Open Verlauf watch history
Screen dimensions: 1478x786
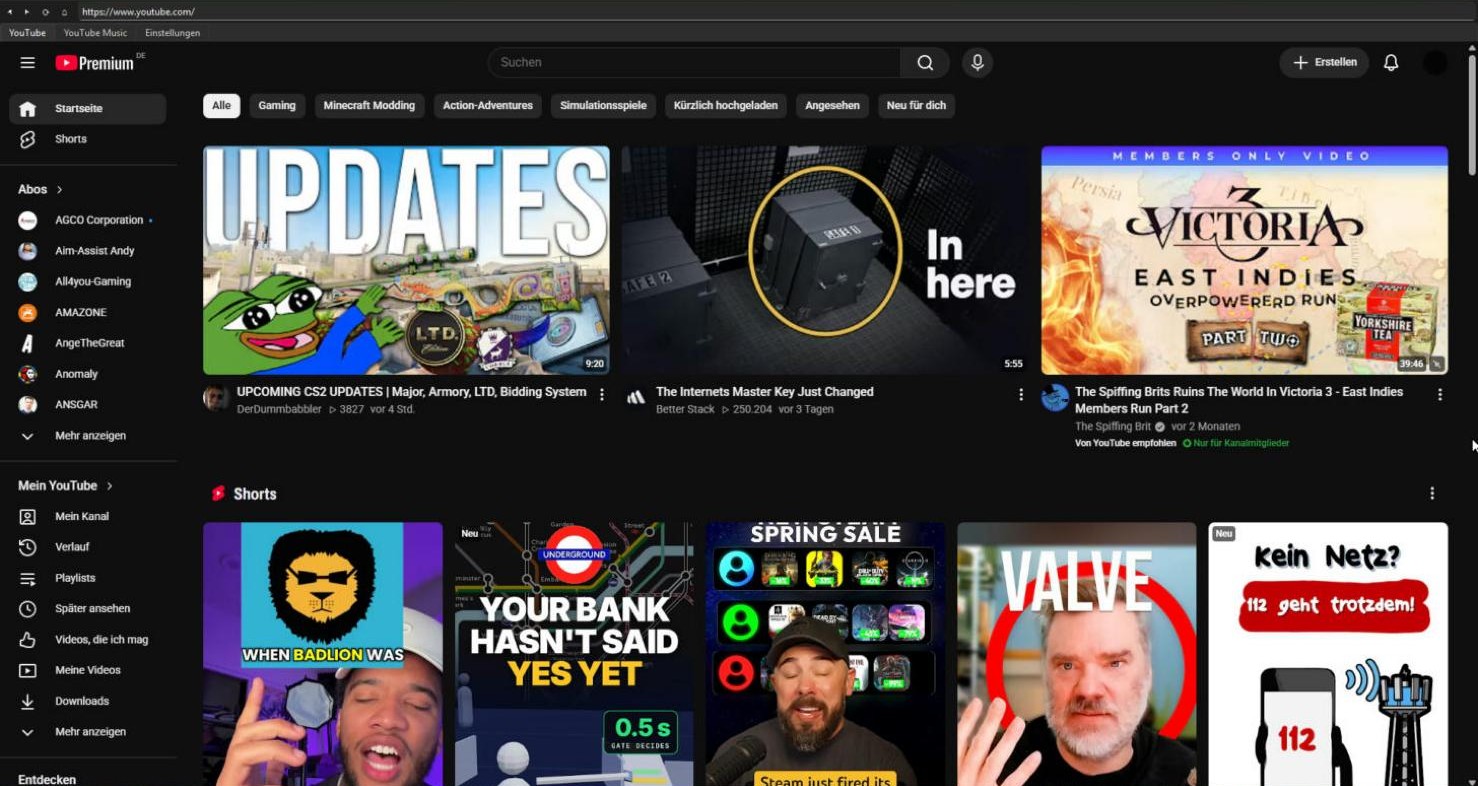point(88,547)
